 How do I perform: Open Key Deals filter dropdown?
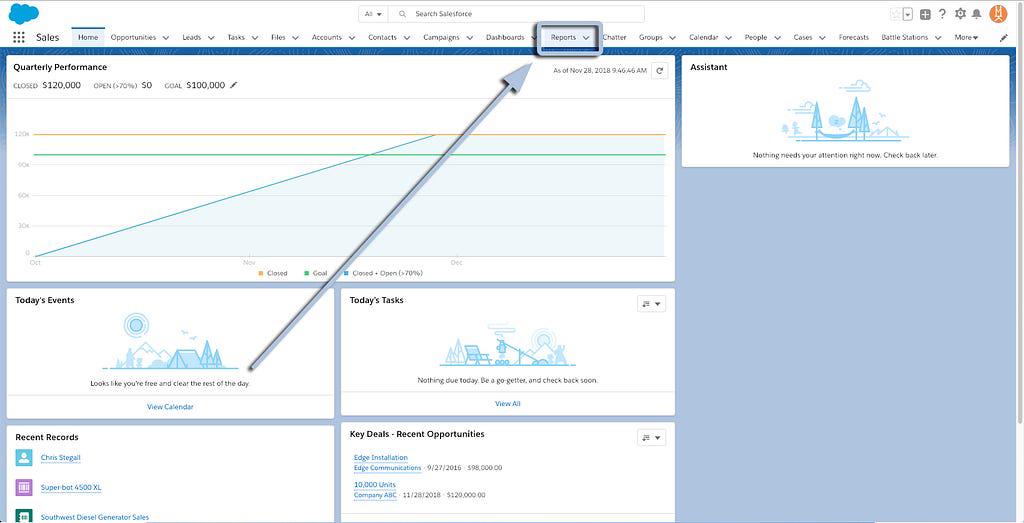point(651,437)
